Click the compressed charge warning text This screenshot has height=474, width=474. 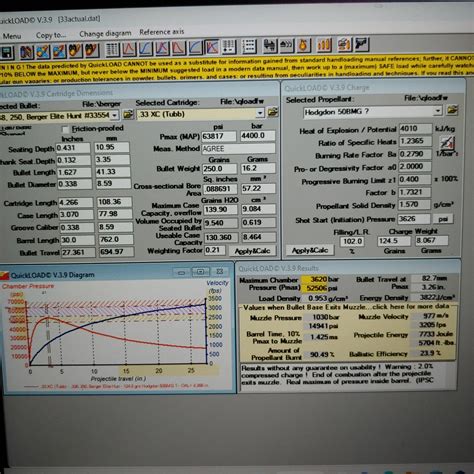click(x=337, y=375)
